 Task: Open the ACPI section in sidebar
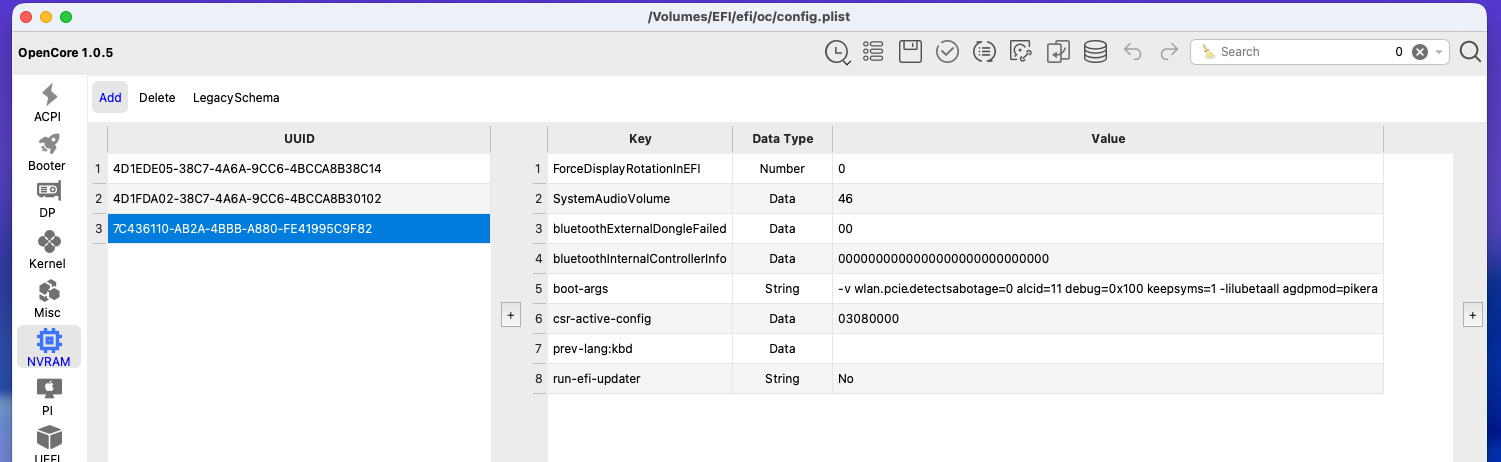(48, 103)
